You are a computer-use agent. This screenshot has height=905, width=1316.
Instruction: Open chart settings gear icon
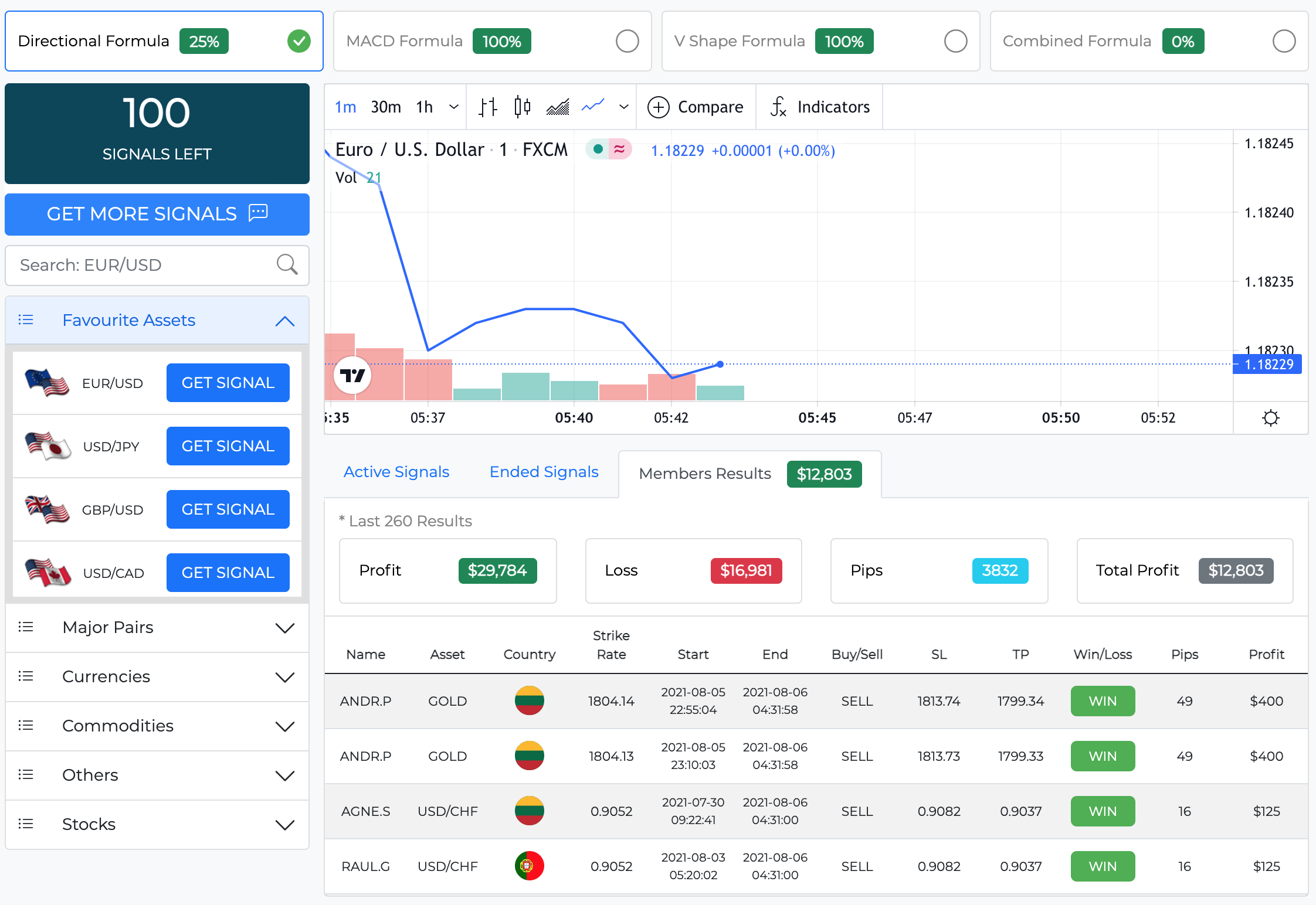click(1270, 418)
